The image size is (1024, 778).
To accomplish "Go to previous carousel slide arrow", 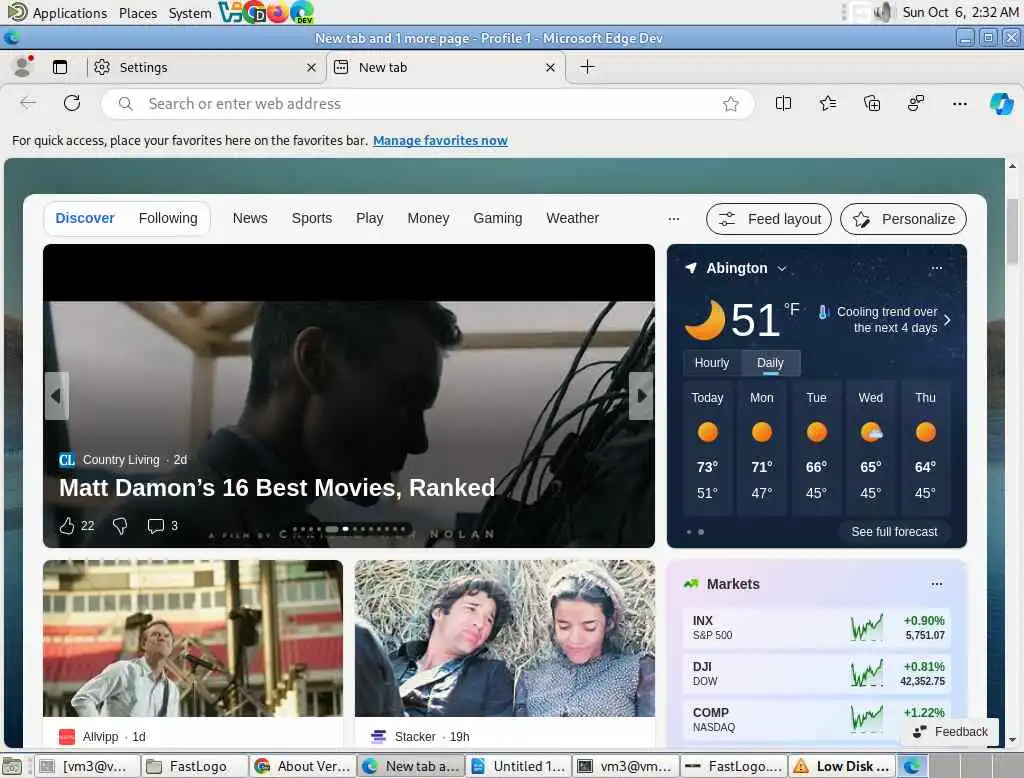I will (56, 396).
